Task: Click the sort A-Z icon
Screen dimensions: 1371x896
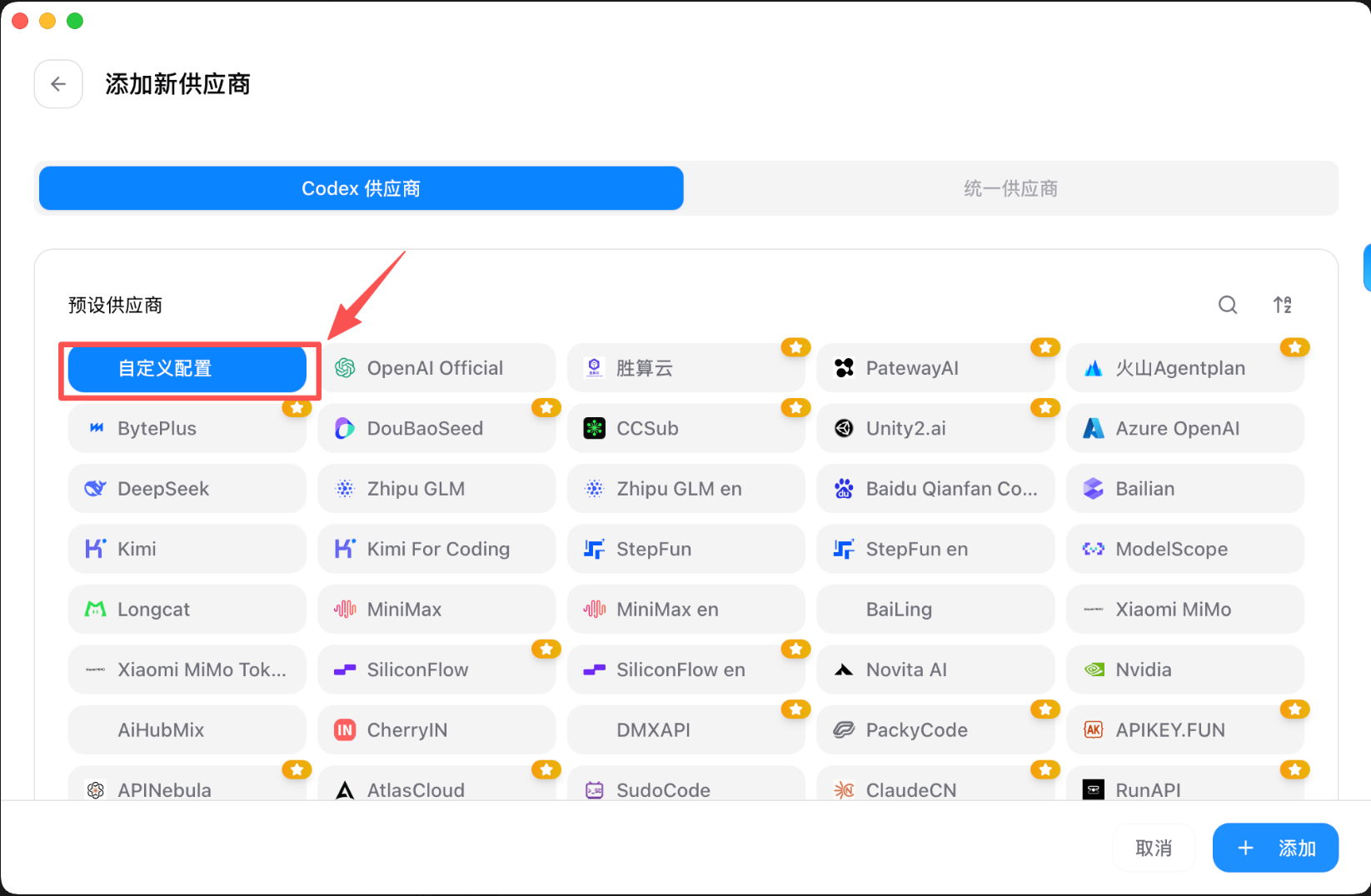Action: tap(1283, 305)
